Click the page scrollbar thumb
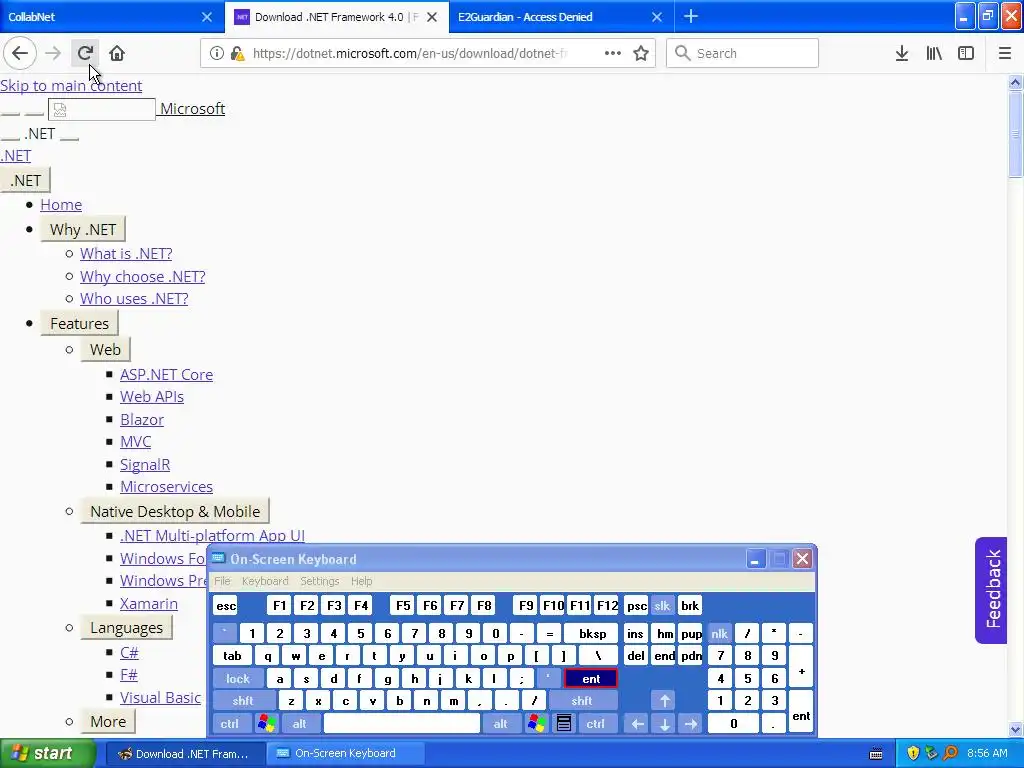This screenshot has height=768, width=1024. pos(1015,134)
